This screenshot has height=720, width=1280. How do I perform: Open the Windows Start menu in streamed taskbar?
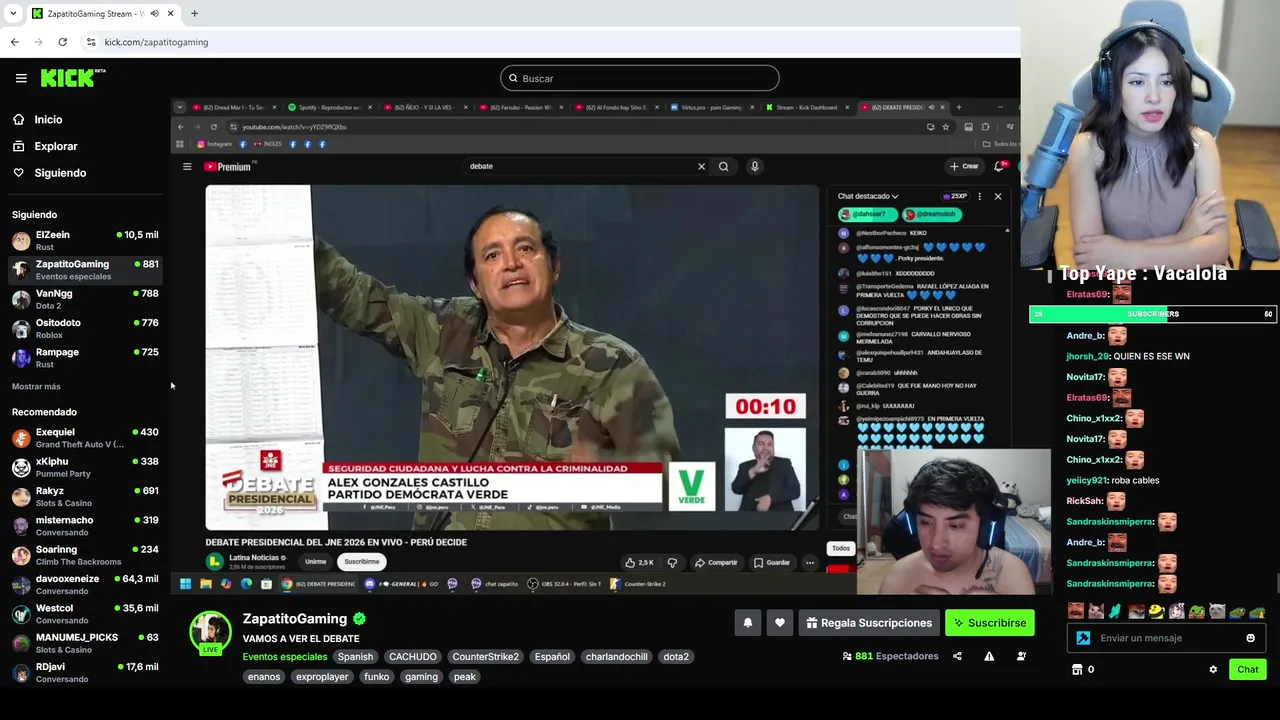tap(185, 584)
